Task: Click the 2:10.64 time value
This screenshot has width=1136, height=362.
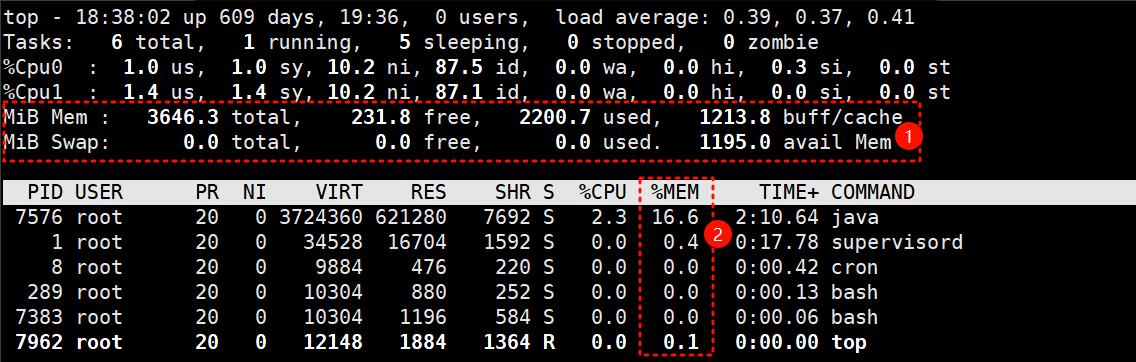Action: (x=777, y=217)
